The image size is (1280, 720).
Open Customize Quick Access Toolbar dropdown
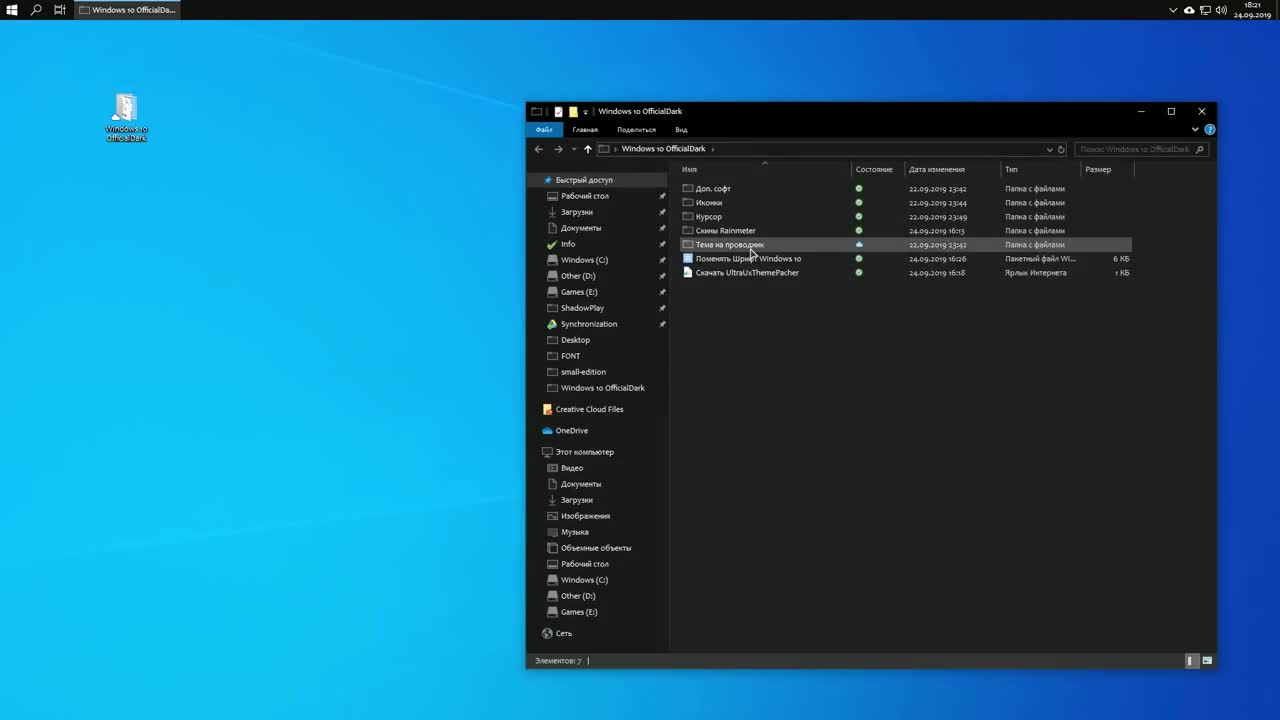click(x=586, y=111)
